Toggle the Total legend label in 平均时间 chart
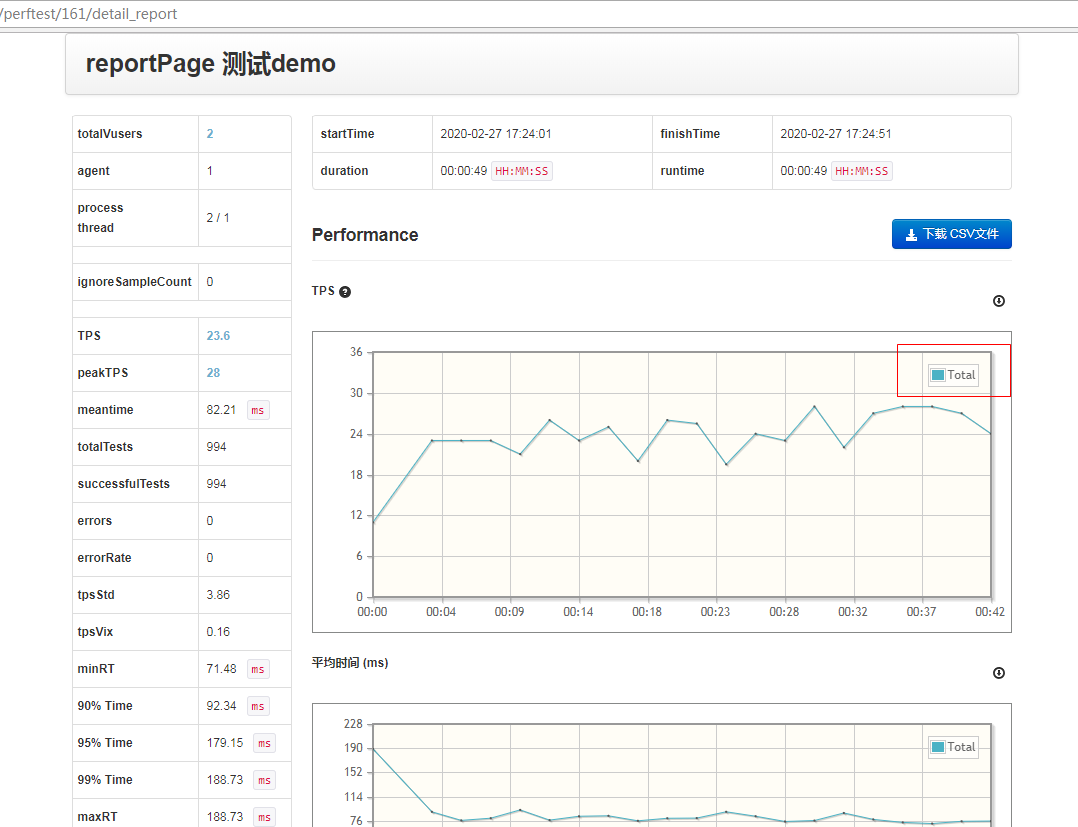Screen dimensions: 1078x827 (961, 747)
